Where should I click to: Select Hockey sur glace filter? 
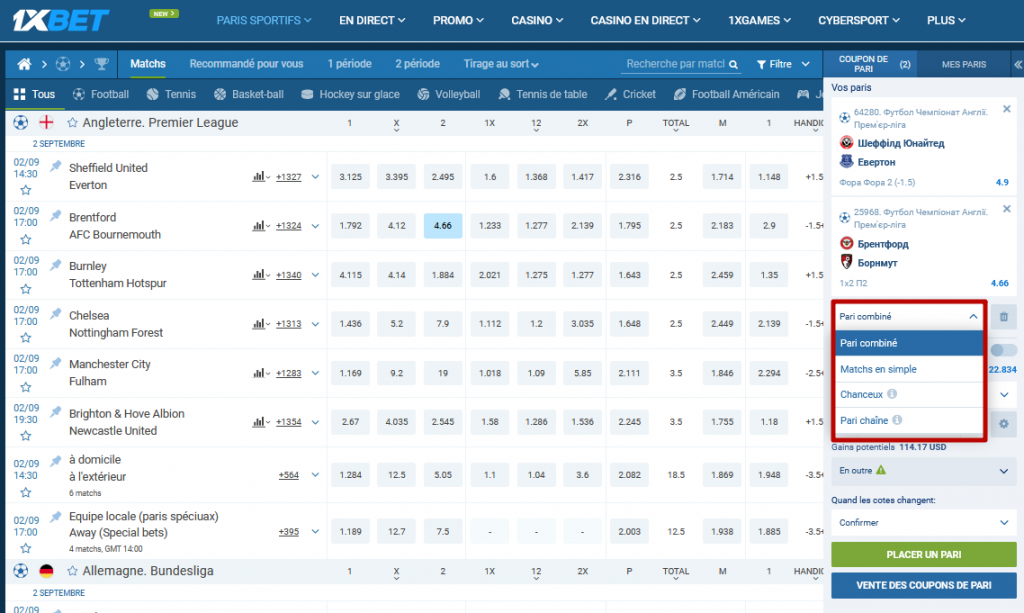[350, 94]
